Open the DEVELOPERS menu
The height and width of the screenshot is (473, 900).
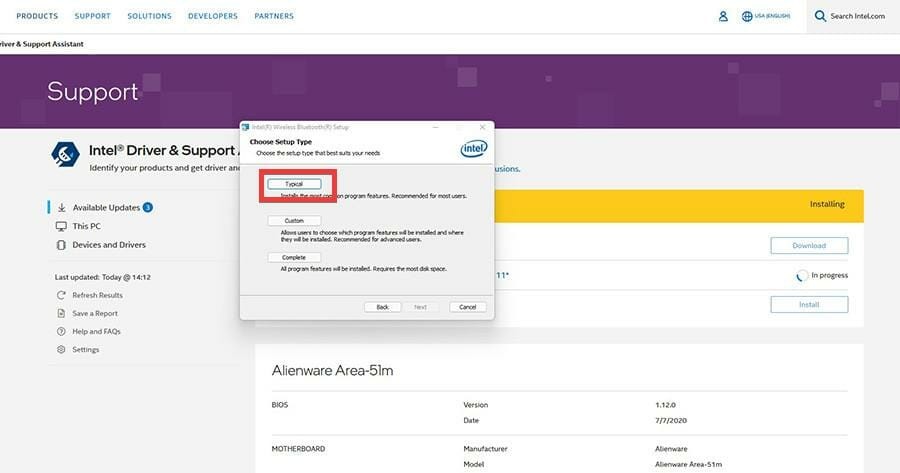212,16
